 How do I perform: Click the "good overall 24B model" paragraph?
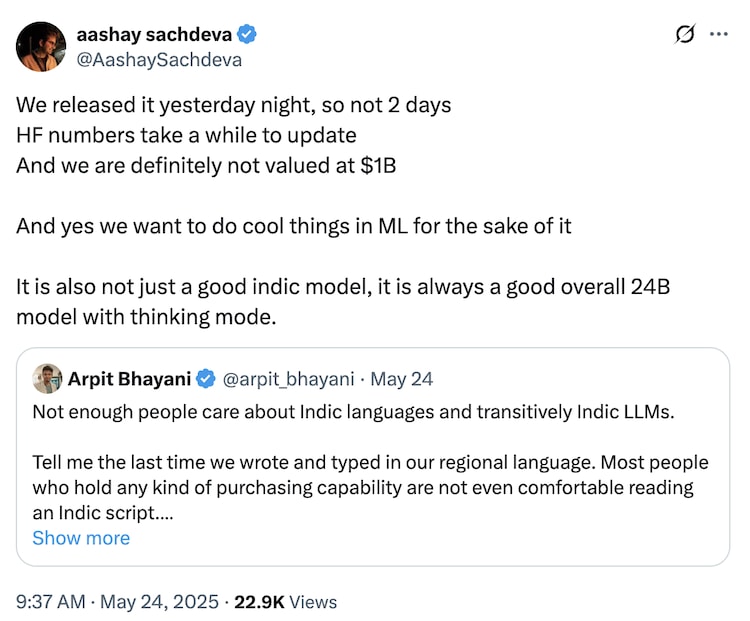(342, 300)
